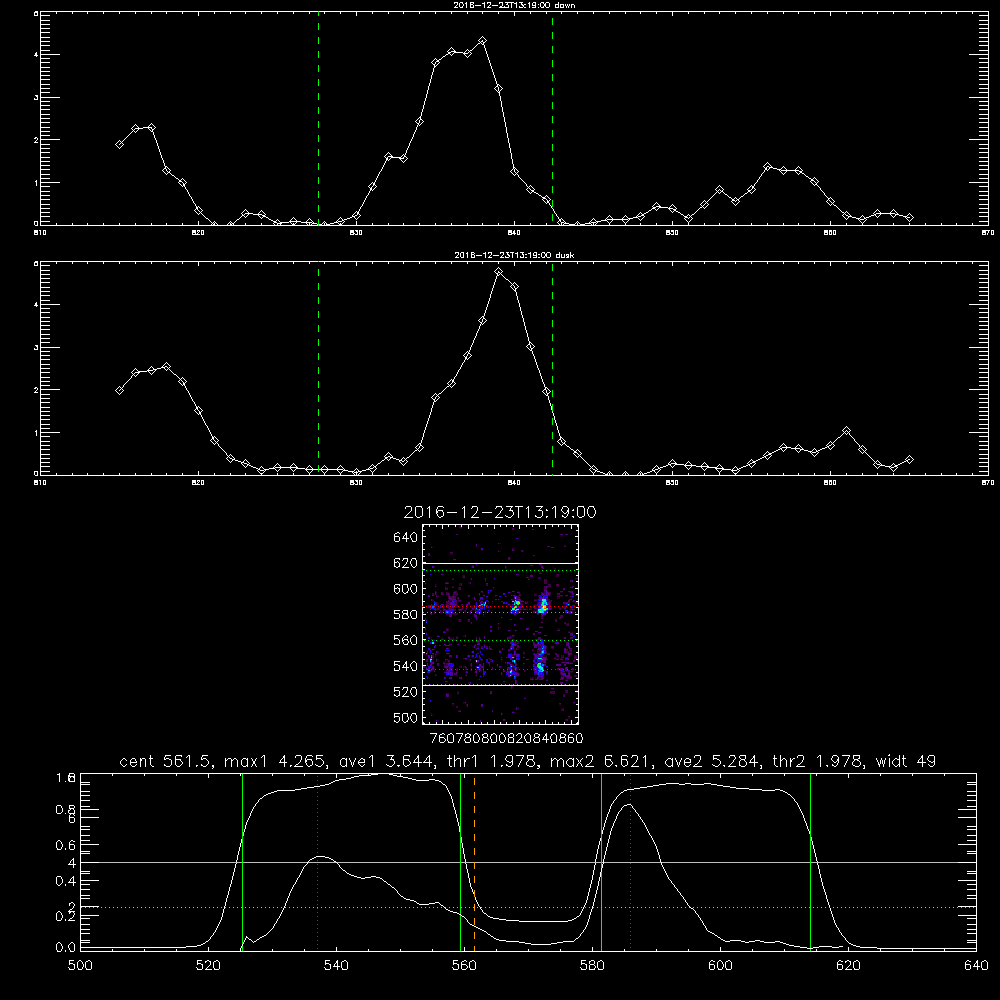Click the left green dashed line in dawn plot

click(318, 121)
